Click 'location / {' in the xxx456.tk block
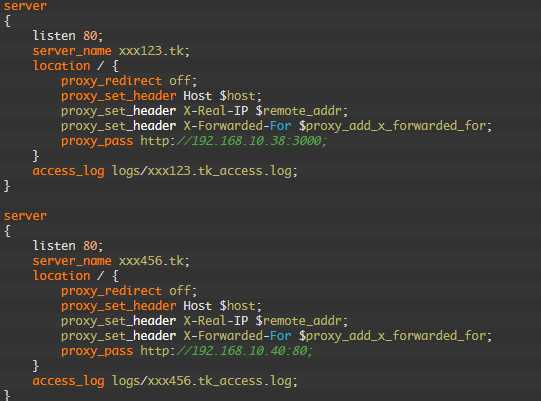Viewport: 541px width, 401px height. 76,276
